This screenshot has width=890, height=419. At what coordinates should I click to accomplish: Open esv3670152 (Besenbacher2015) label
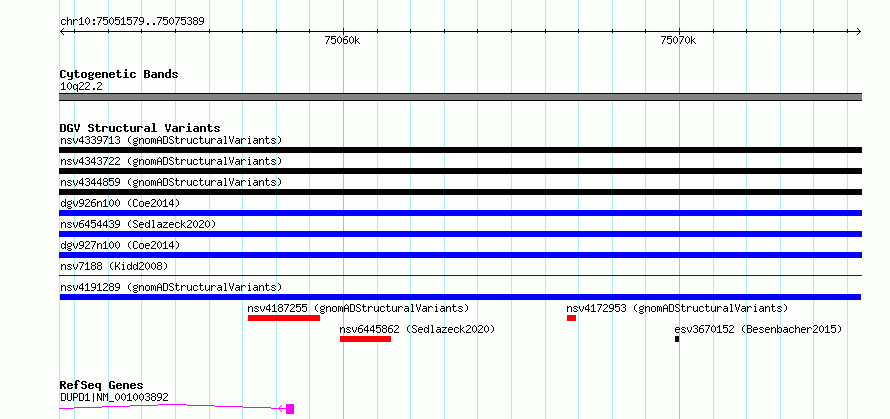point(758,329)
